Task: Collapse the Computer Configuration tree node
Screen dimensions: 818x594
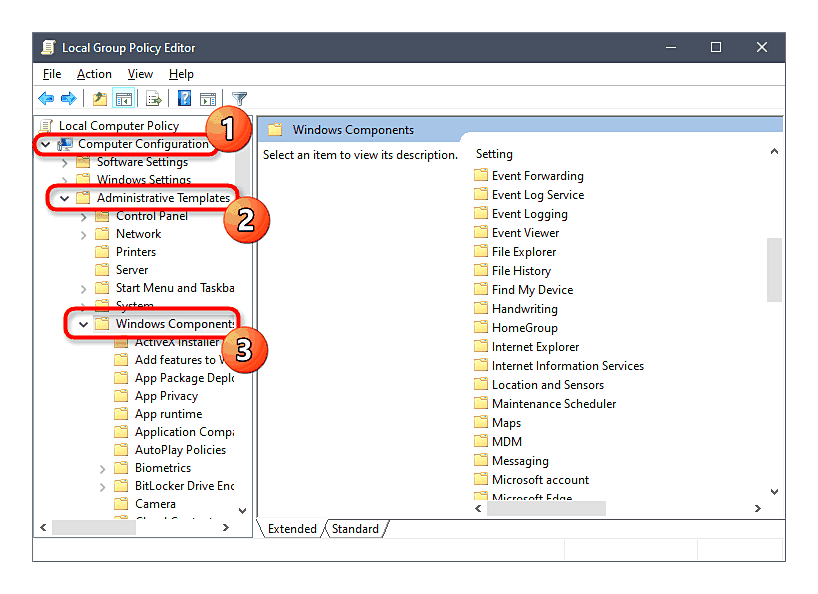Action: [x=45, y=144]
